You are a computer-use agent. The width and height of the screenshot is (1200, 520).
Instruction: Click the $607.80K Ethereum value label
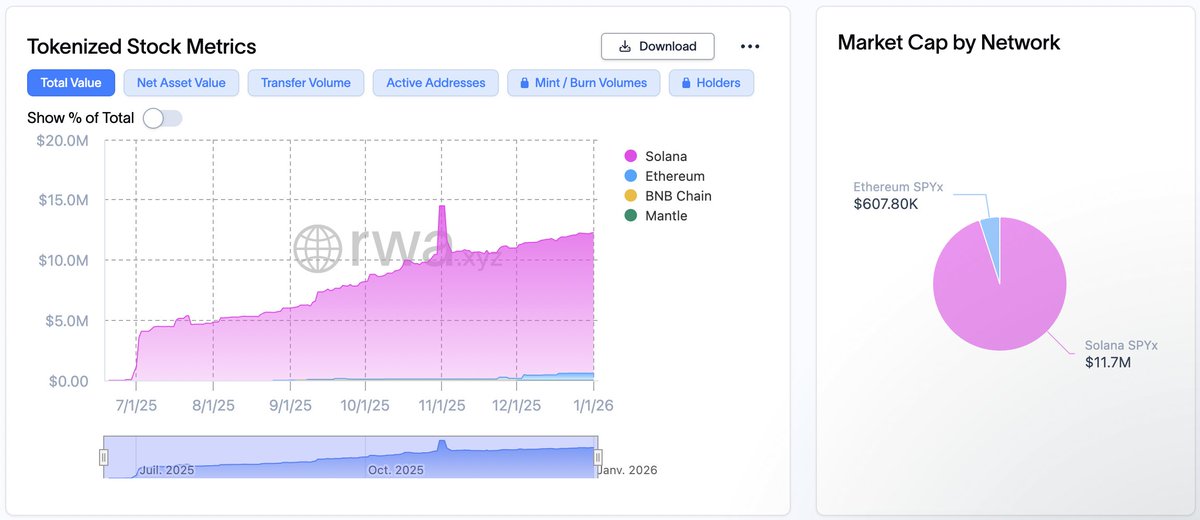(887, 204)
